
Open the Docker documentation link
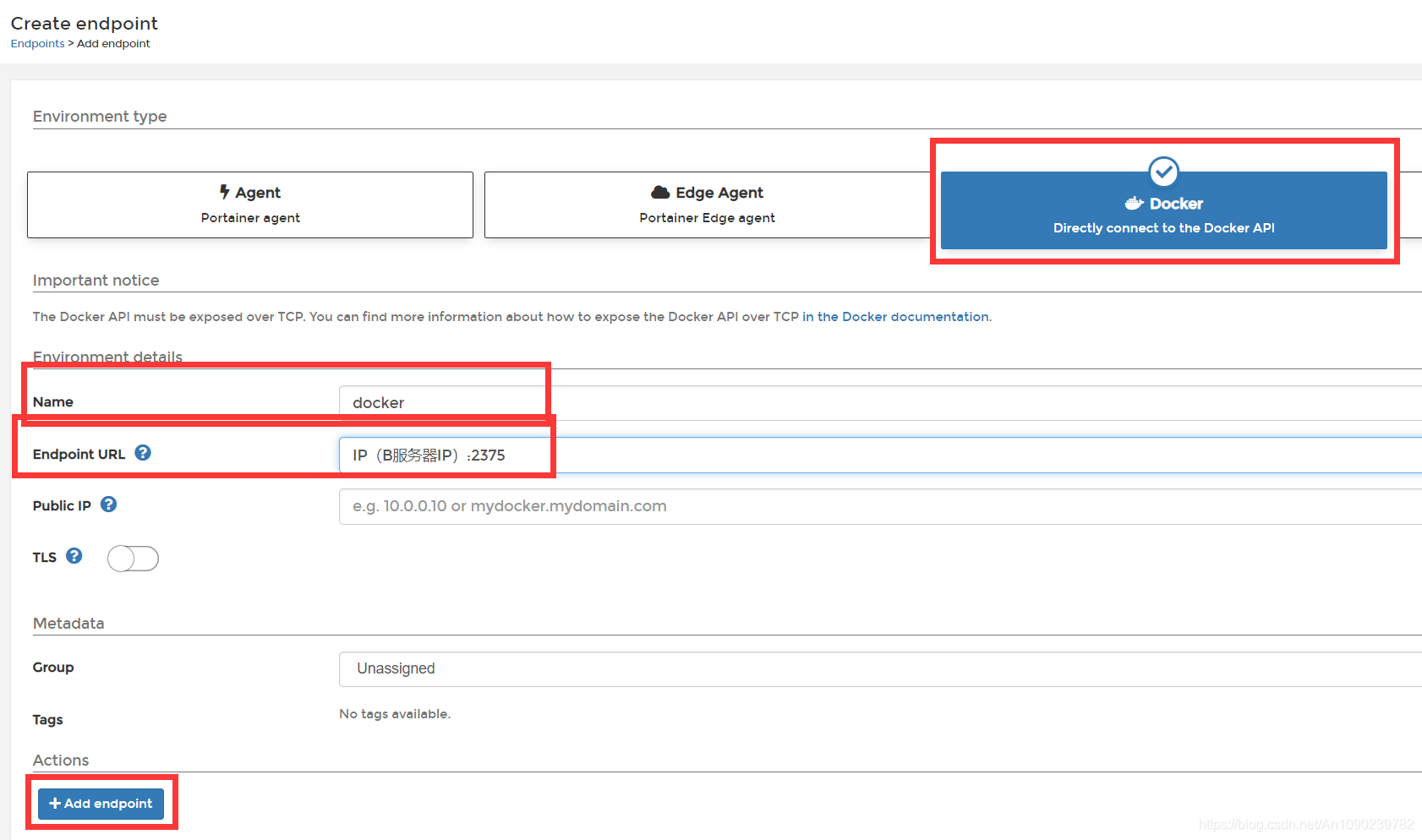click(896, 317)
